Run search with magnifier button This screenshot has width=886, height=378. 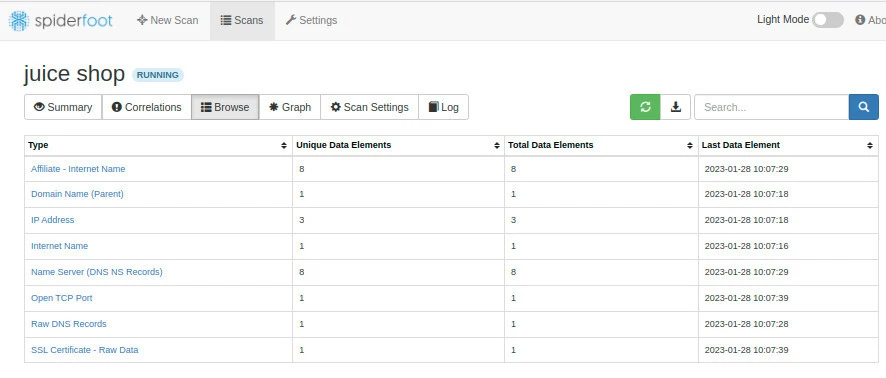(863, 107)
